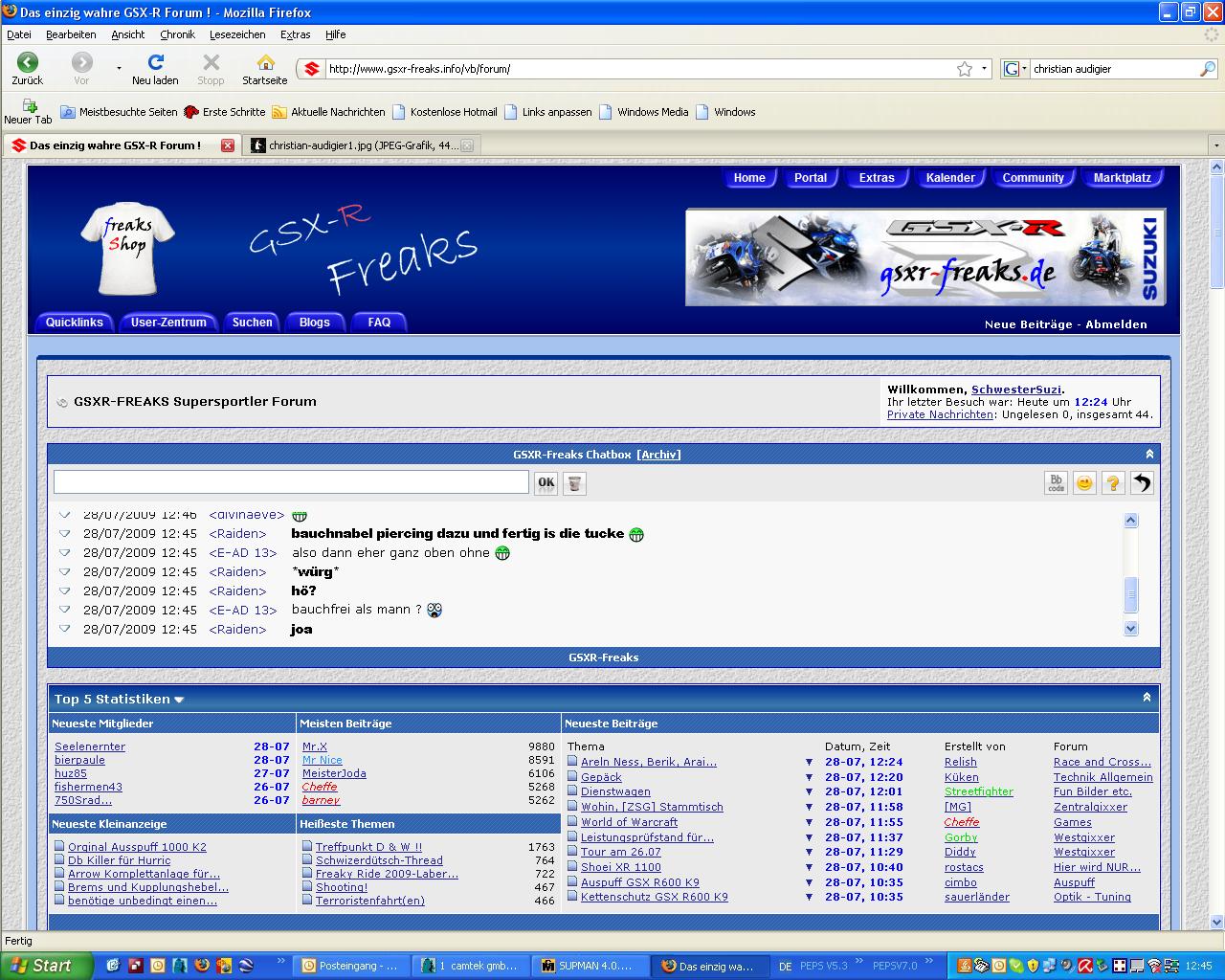
Task: Open a new tab with Neuer Tab
Action: point(29,112)
